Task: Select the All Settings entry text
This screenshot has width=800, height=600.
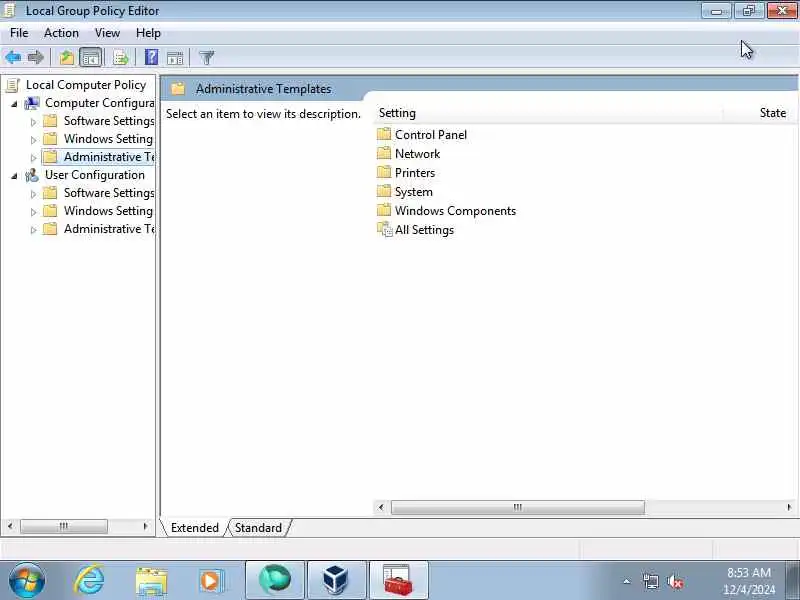Action: (x=424, y=230)
